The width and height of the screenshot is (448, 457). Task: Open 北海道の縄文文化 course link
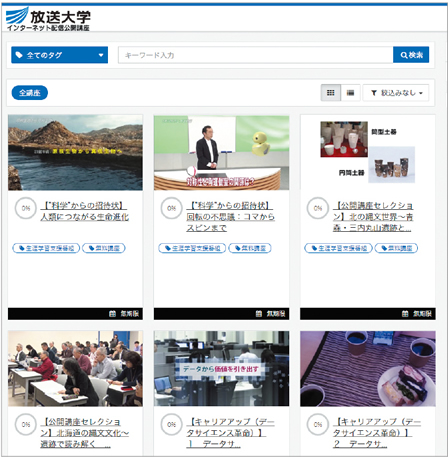point(84,433)
